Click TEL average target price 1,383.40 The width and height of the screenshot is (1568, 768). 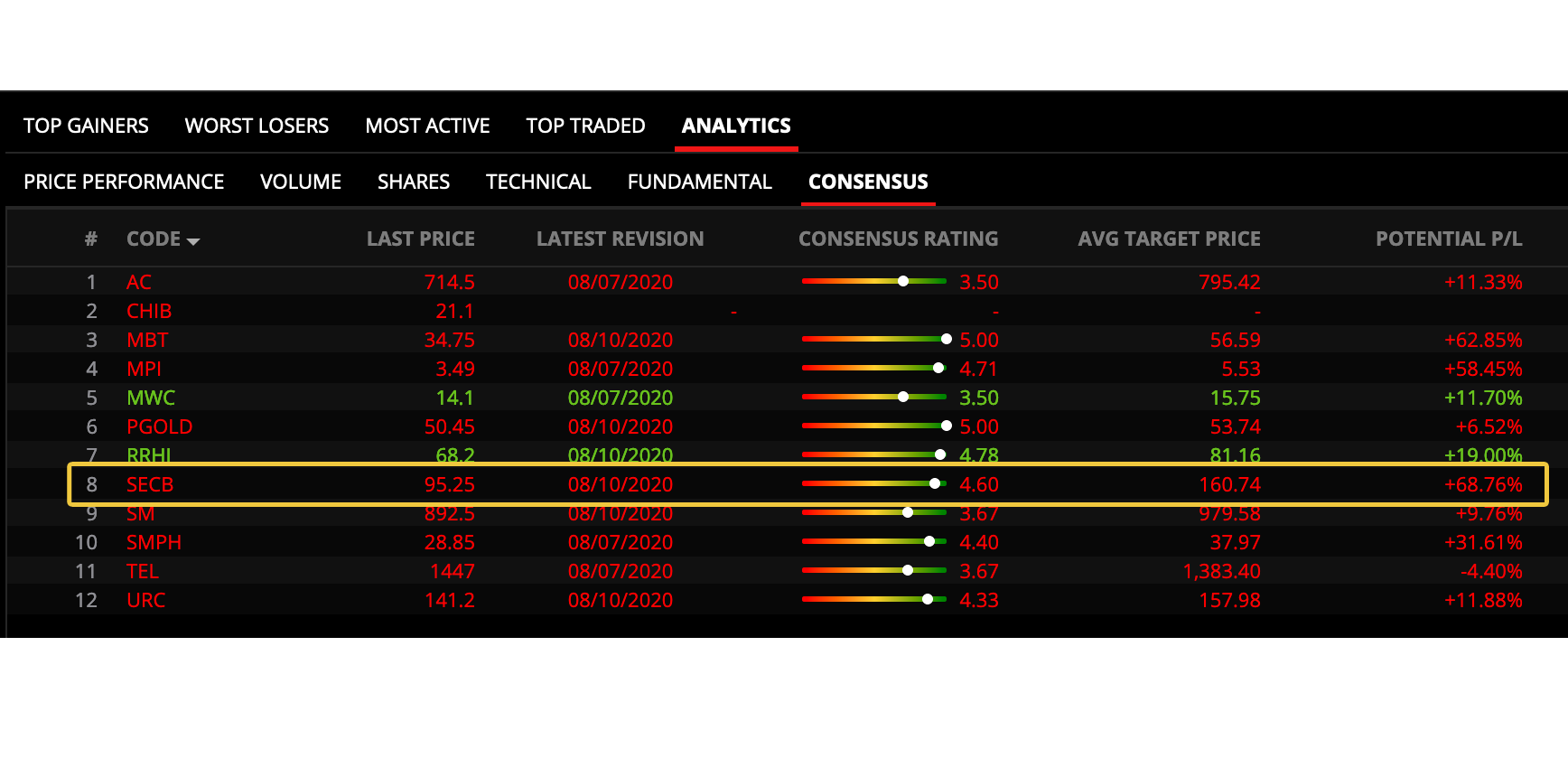(1222, 571)
